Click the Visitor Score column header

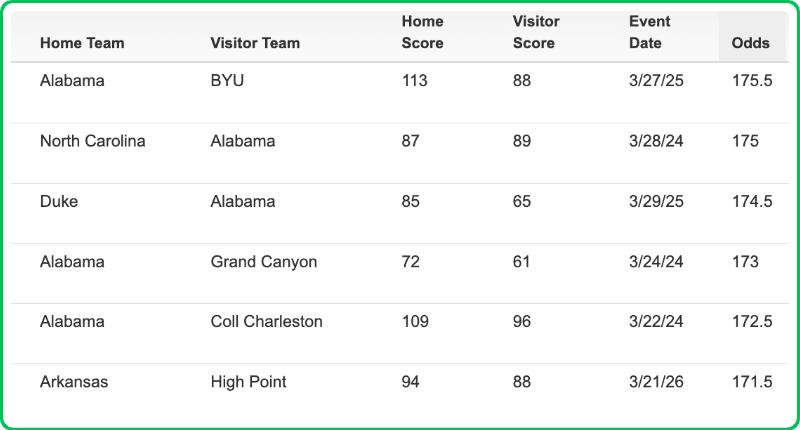click(536, 32)
